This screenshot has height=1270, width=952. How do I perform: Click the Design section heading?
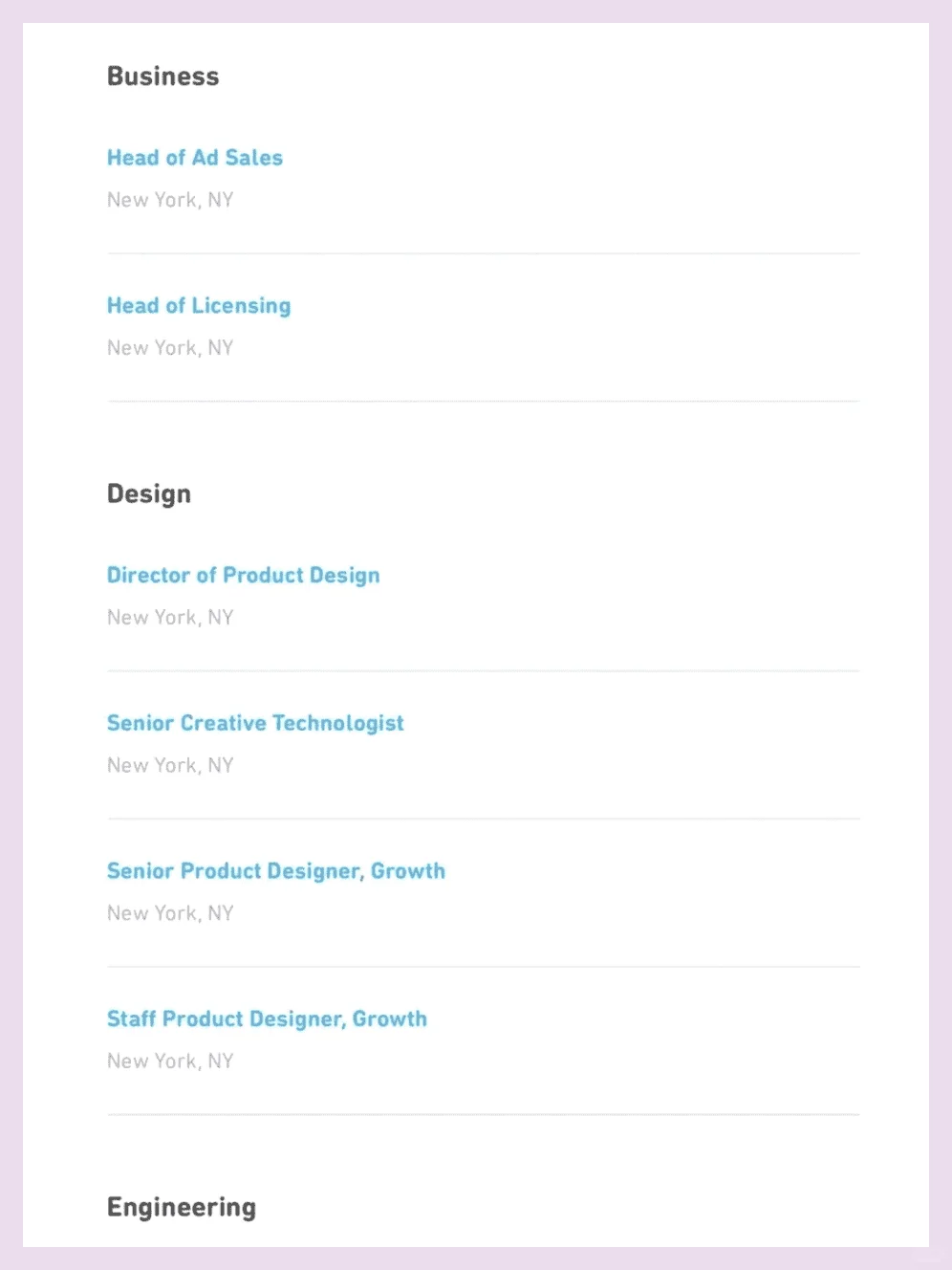pyautogui.click(x=149, y=494)
